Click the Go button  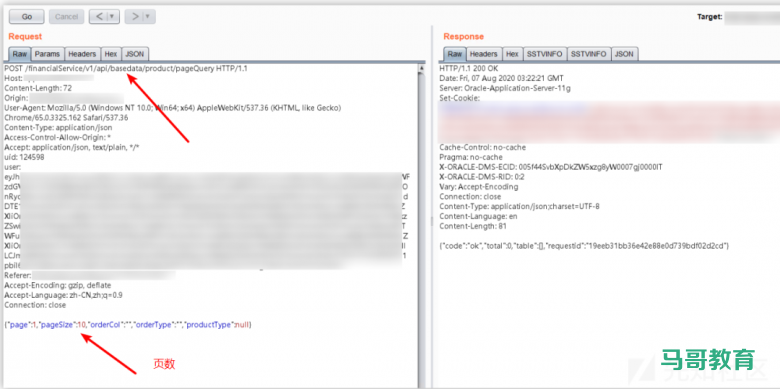pyautogui.click(x=27, y=17)
